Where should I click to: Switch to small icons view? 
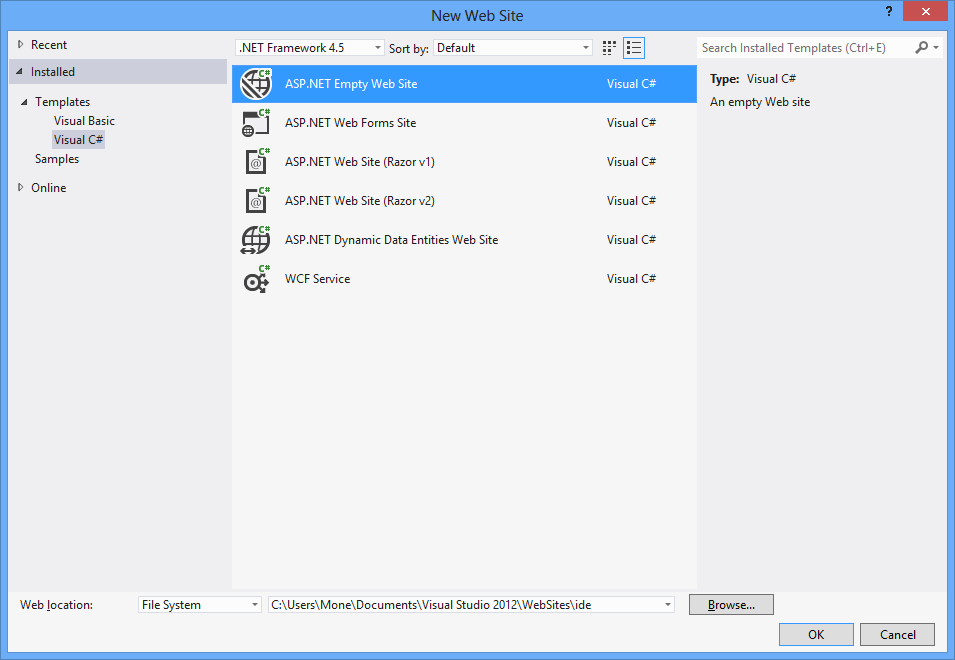(609, 48)
